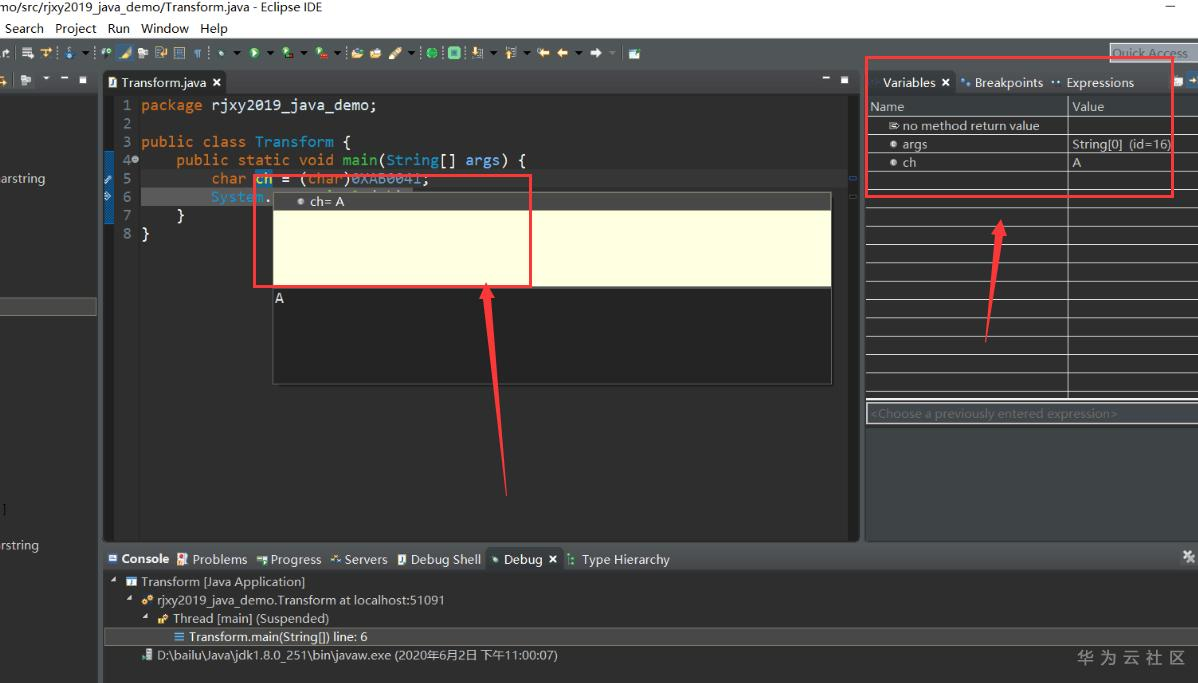The height and width of the screenshot is (683, 1198).
Task: Switch to the Console tab
Action: click(138, 559)
